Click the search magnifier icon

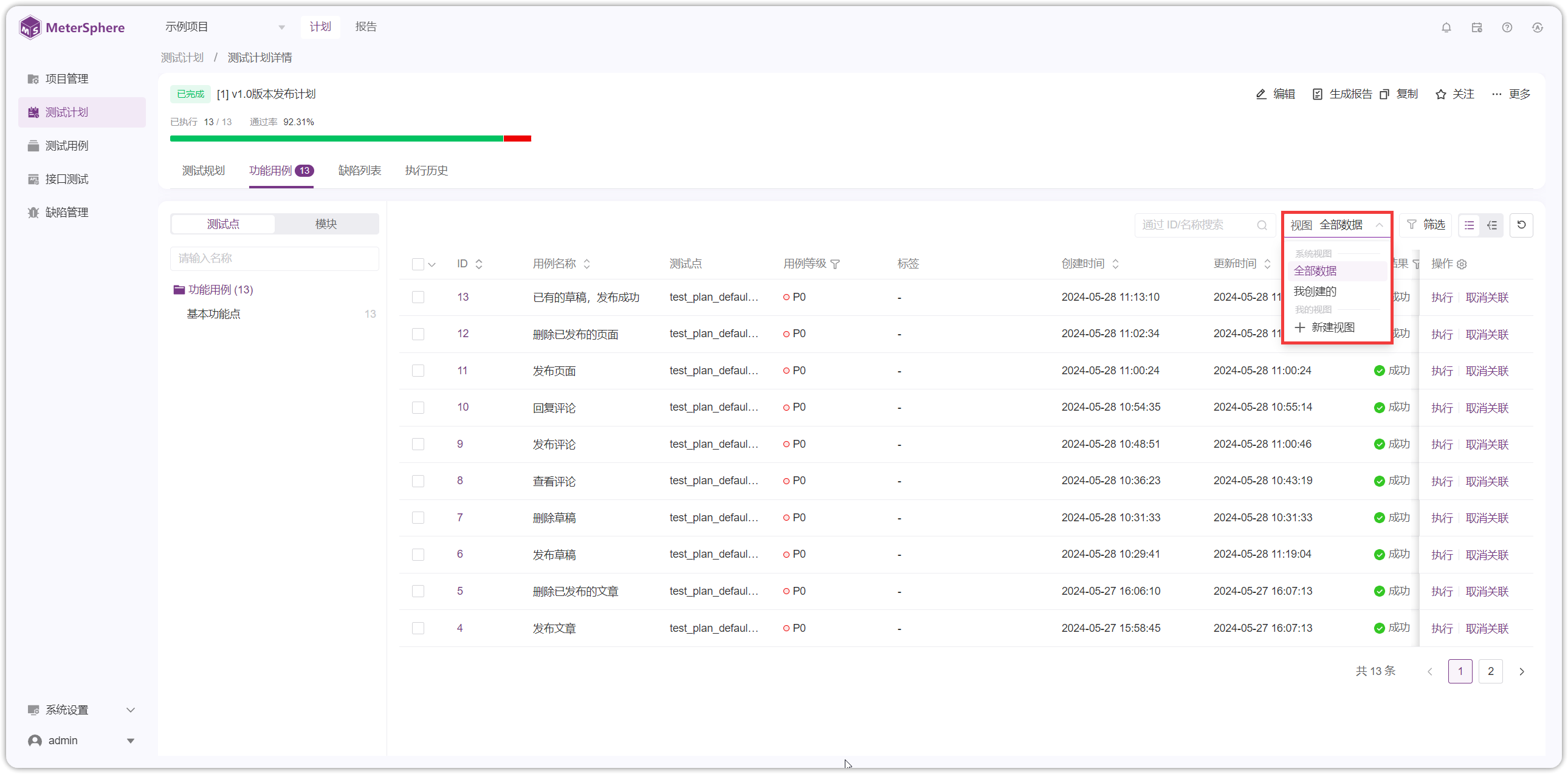tap(1262, 225)
